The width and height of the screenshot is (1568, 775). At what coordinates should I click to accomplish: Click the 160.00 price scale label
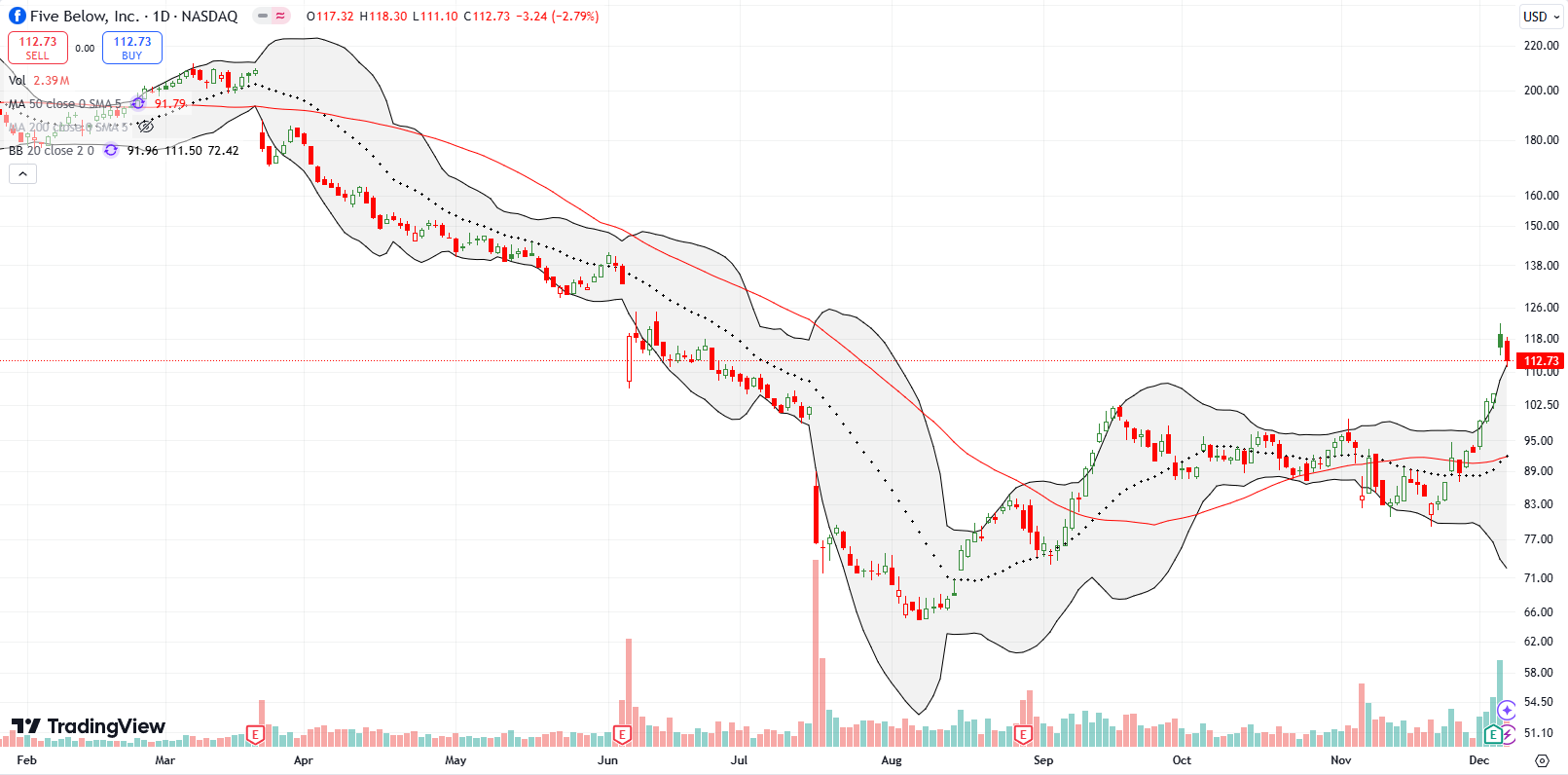tap(1542, 196)
